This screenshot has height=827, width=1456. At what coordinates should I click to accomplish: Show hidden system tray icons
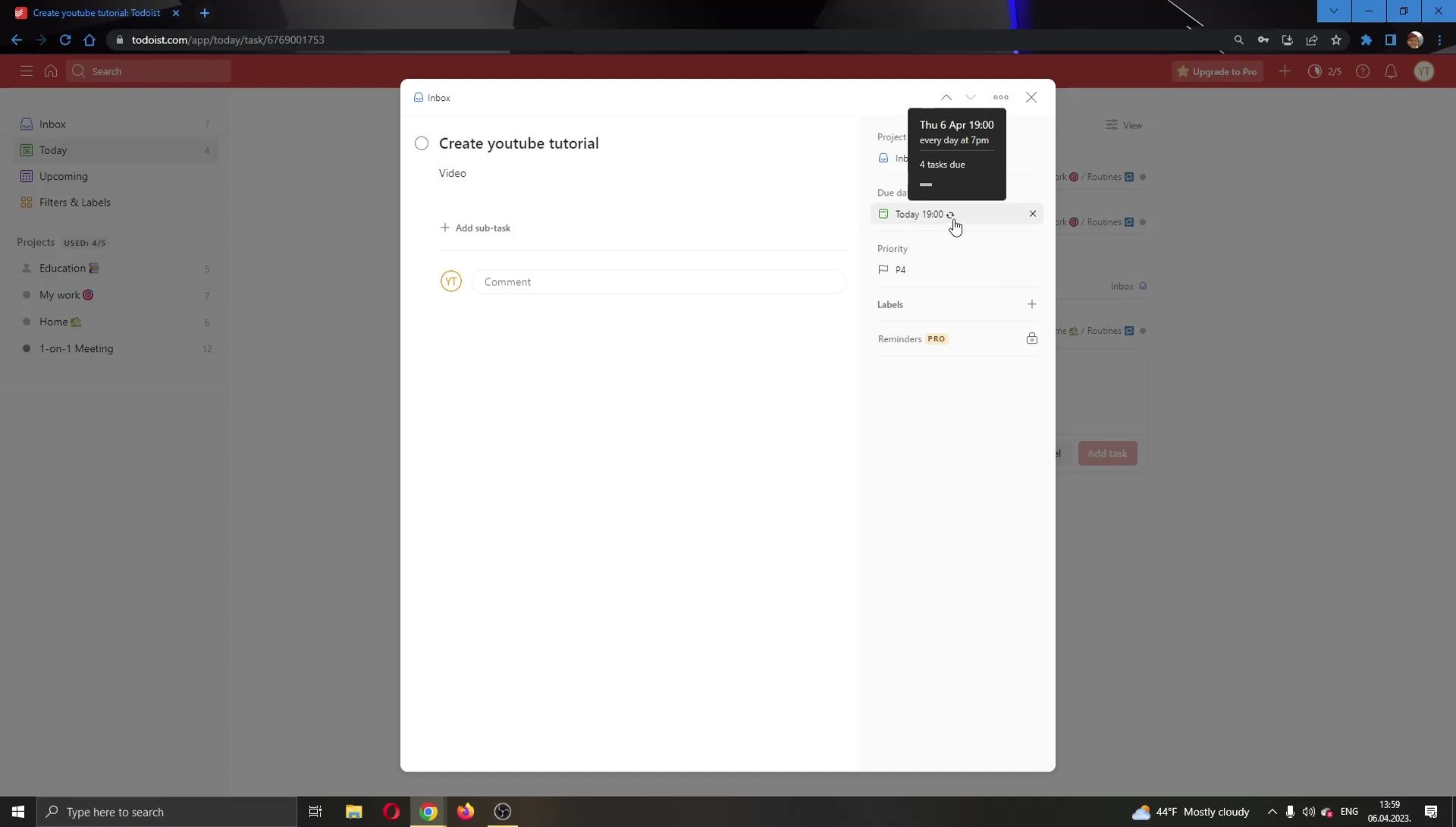pos(1272,812)
